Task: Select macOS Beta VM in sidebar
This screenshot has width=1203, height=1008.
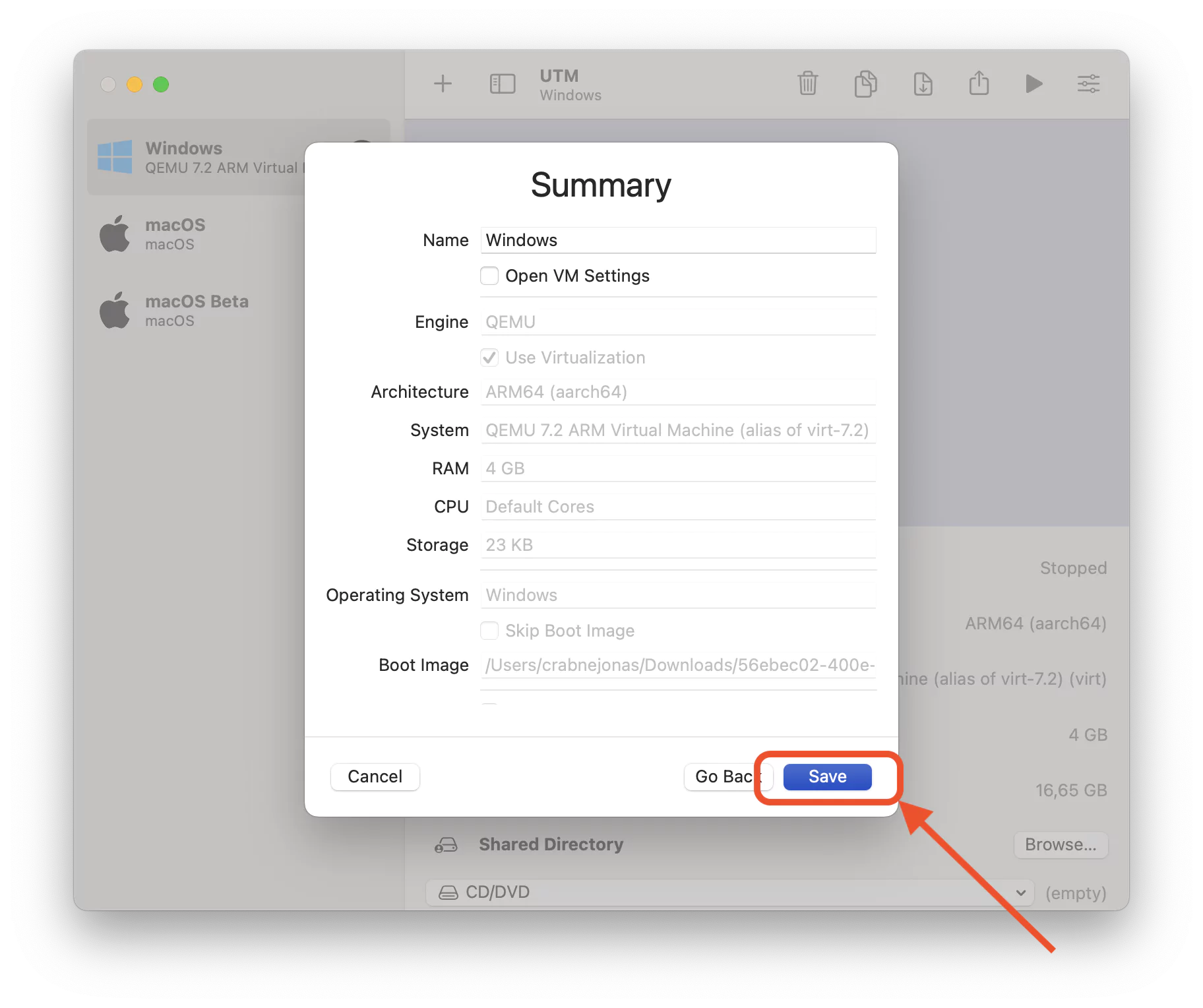Action: 239,310
